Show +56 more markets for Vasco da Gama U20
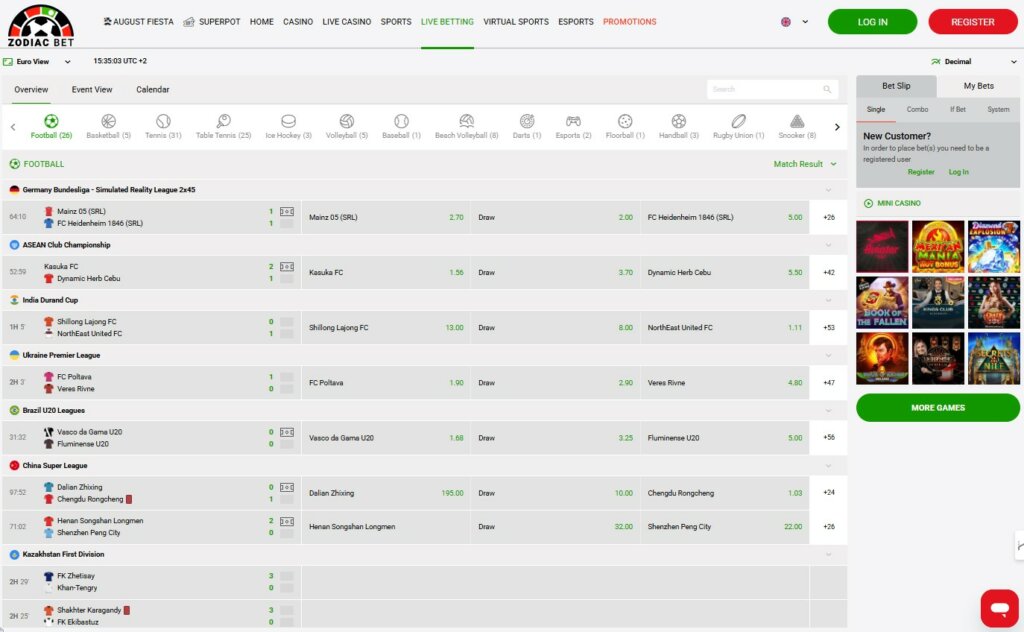This screenshot has height=632, width=1024. (829, 438)
